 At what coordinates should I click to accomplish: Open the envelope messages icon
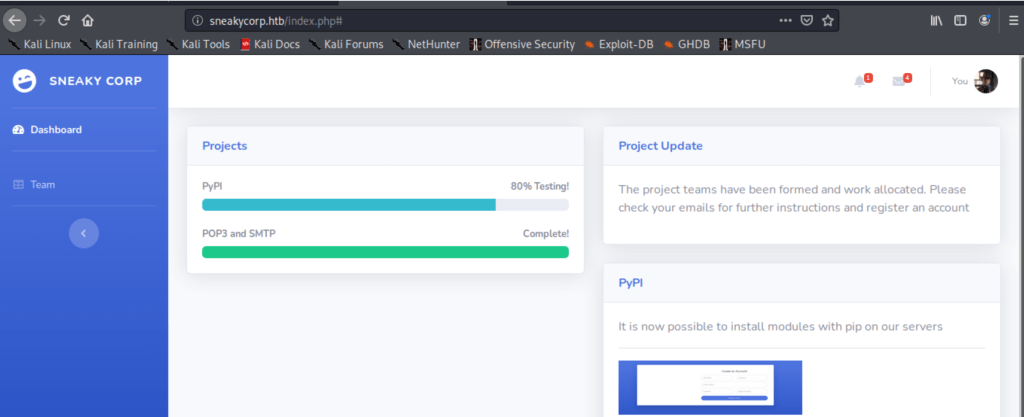(x=899, y=81)
